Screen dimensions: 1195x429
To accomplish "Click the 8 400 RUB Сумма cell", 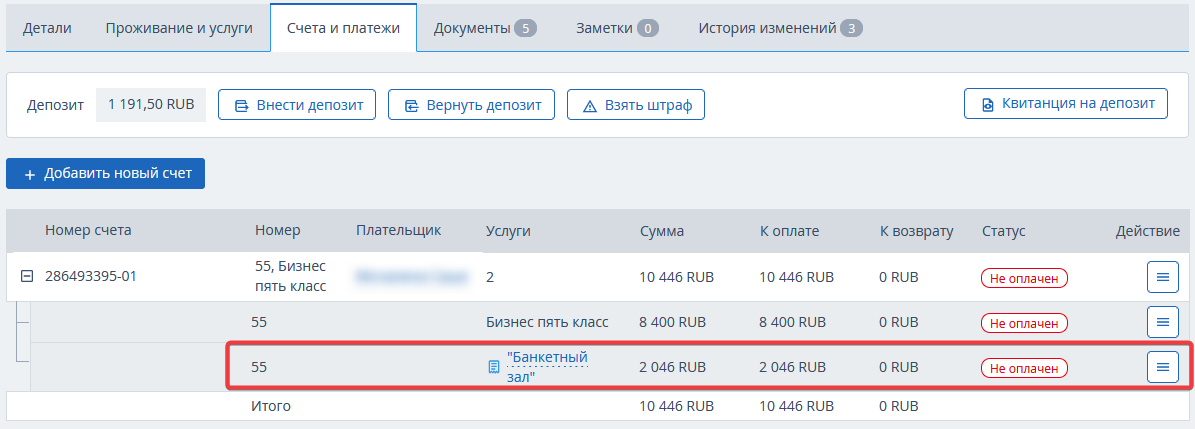I will (673, 322).
